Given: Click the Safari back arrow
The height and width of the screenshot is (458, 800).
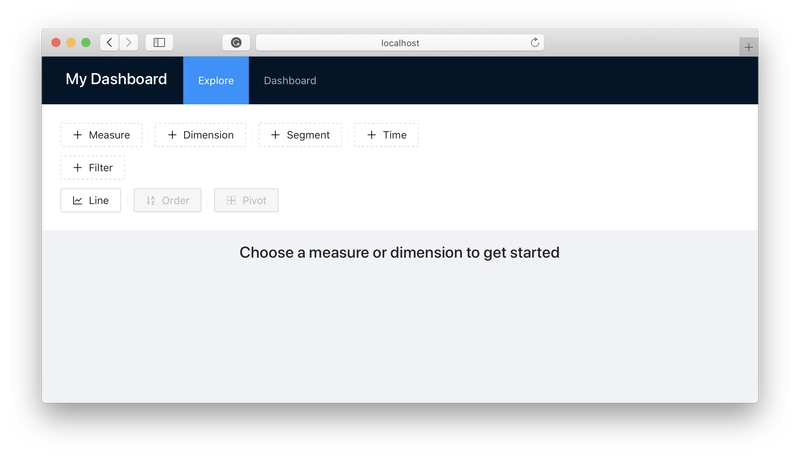Looking at the screenshot, I should click(109, 42).
